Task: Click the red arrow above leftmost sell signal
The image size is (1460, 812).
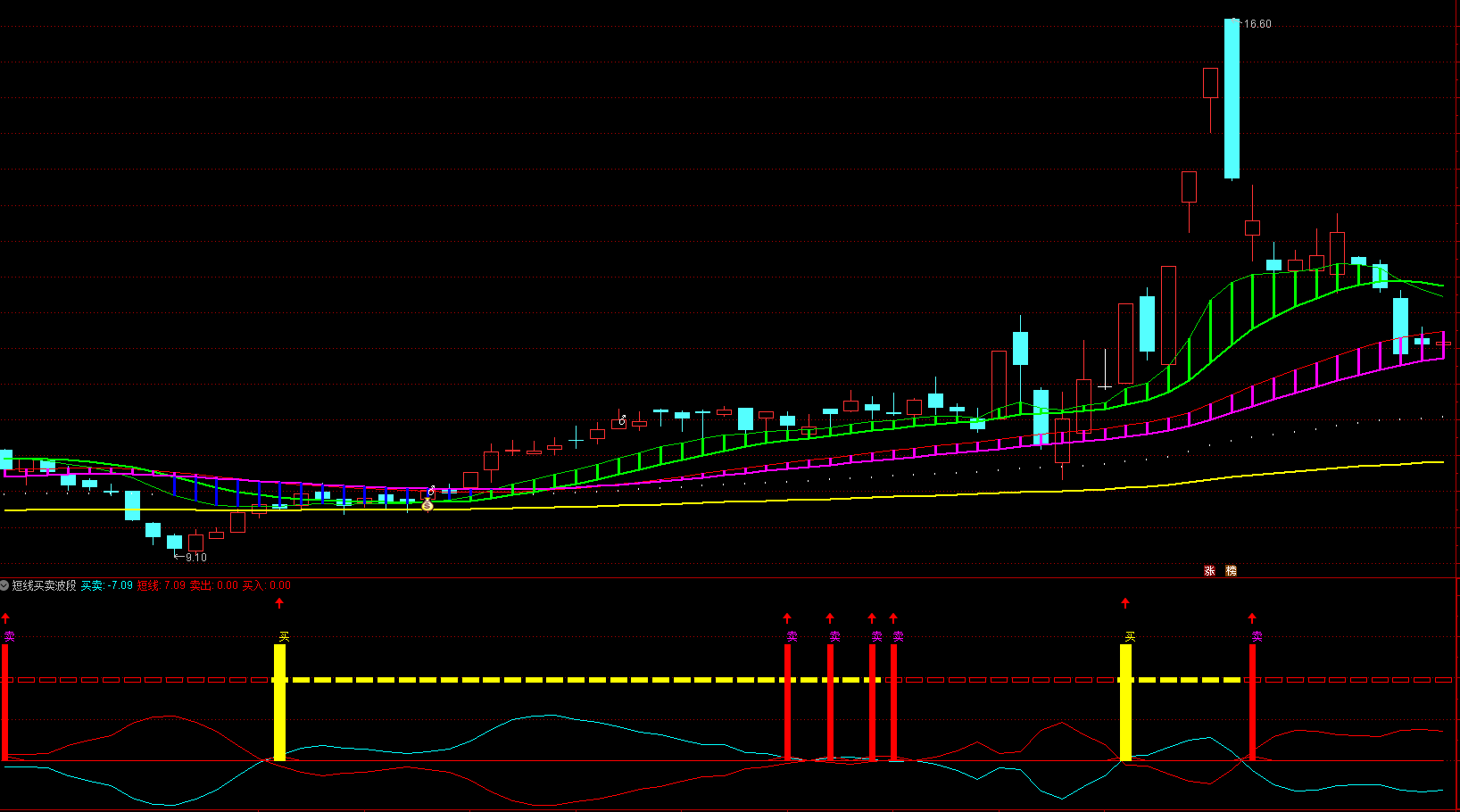Action: point(5,618)
